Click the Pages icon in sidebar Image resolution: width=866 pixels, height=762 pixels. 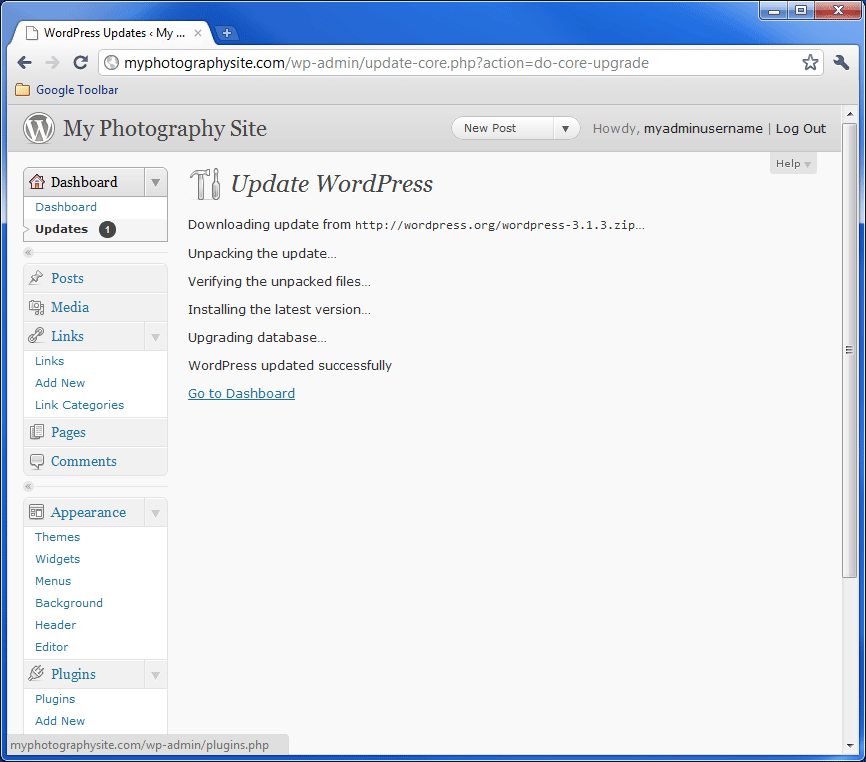point(36,432)
